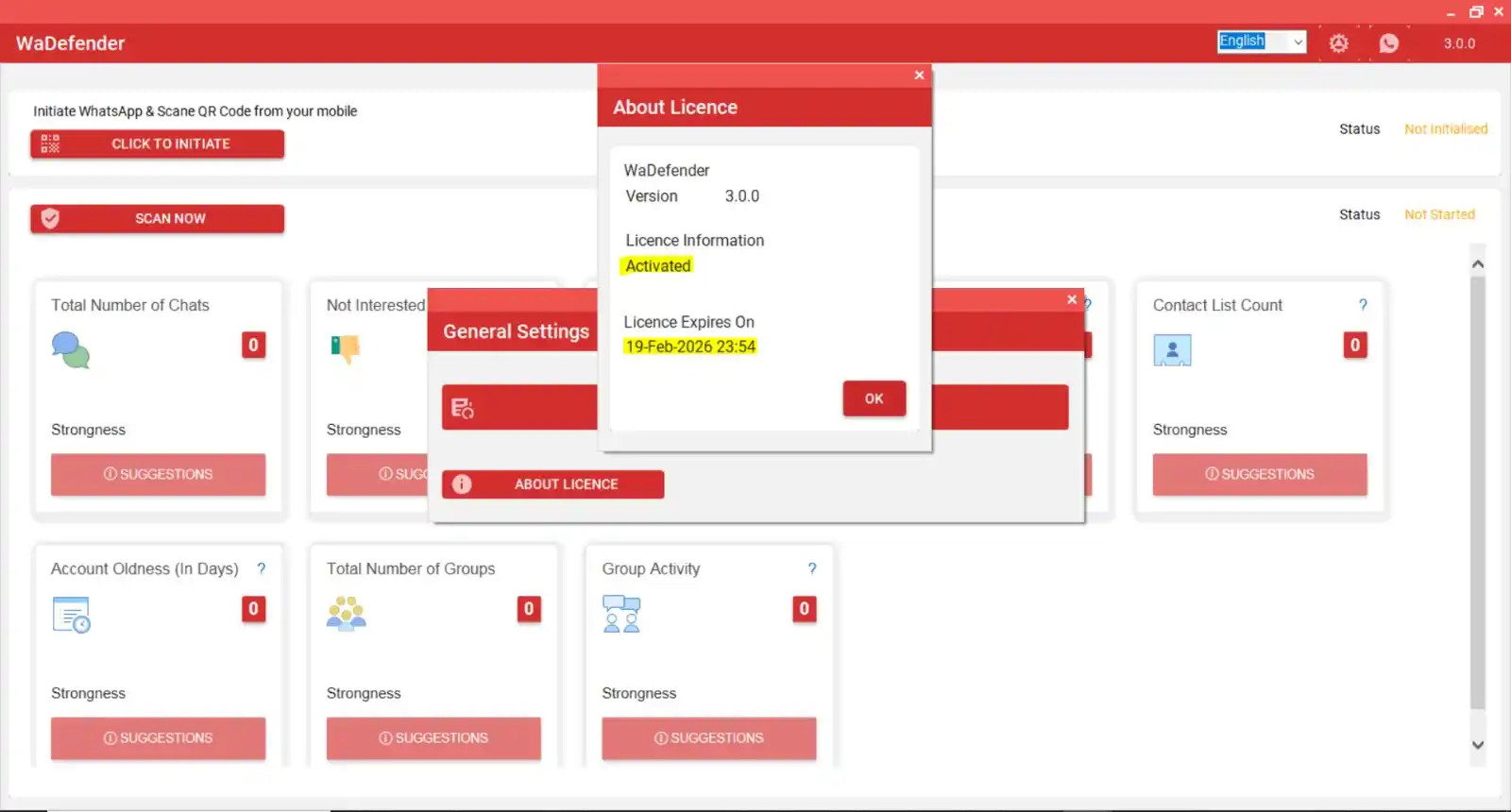Click the 'Initiate WhatsApp & Scane QR Code' instruction text

pyautogui.click(x=195, y=111)
